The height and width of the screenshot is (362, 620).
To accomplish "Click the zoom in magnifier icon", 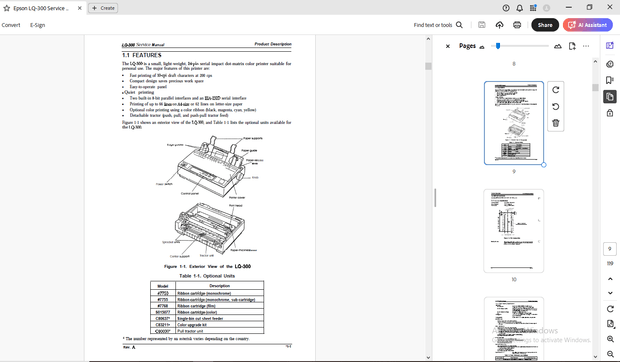I will tap(610, 339).
